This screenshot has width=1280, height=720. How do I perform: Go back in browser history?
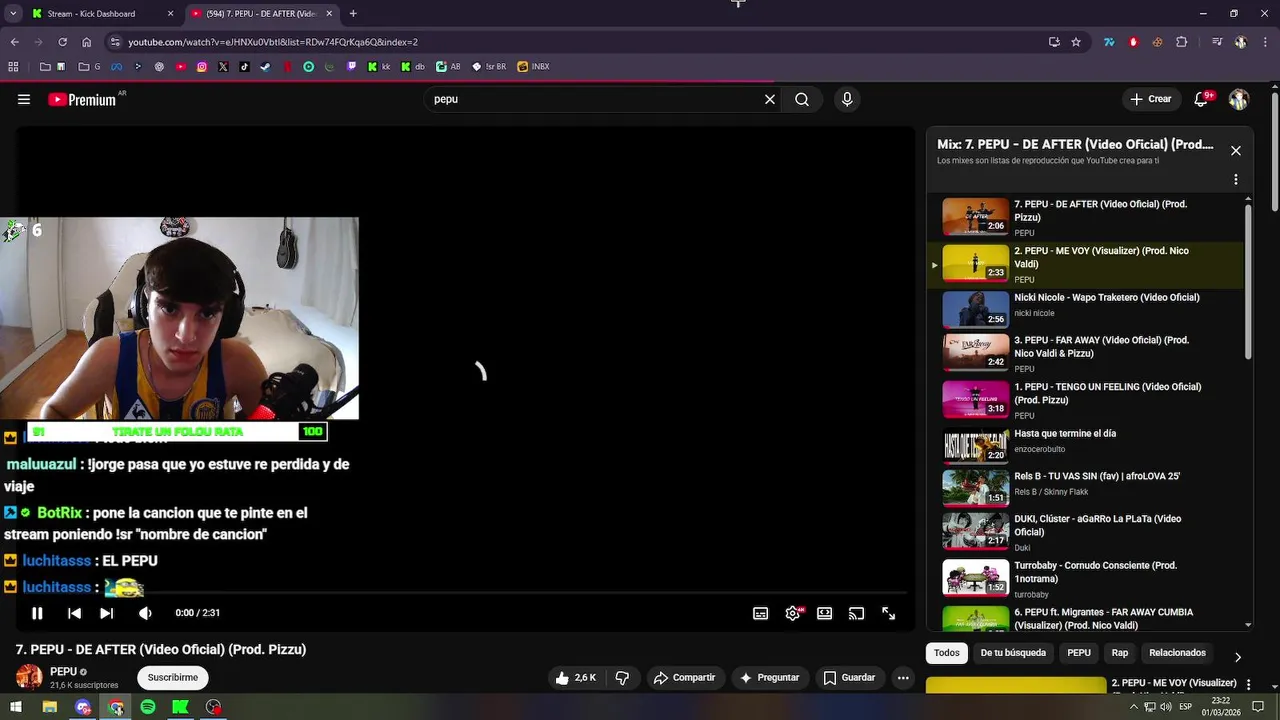click(14, 42)
